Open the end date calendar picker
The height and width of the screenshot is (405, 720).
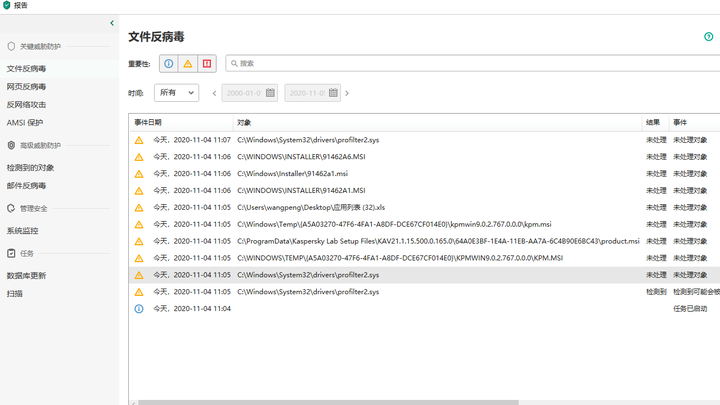click(x=333, y=93)
